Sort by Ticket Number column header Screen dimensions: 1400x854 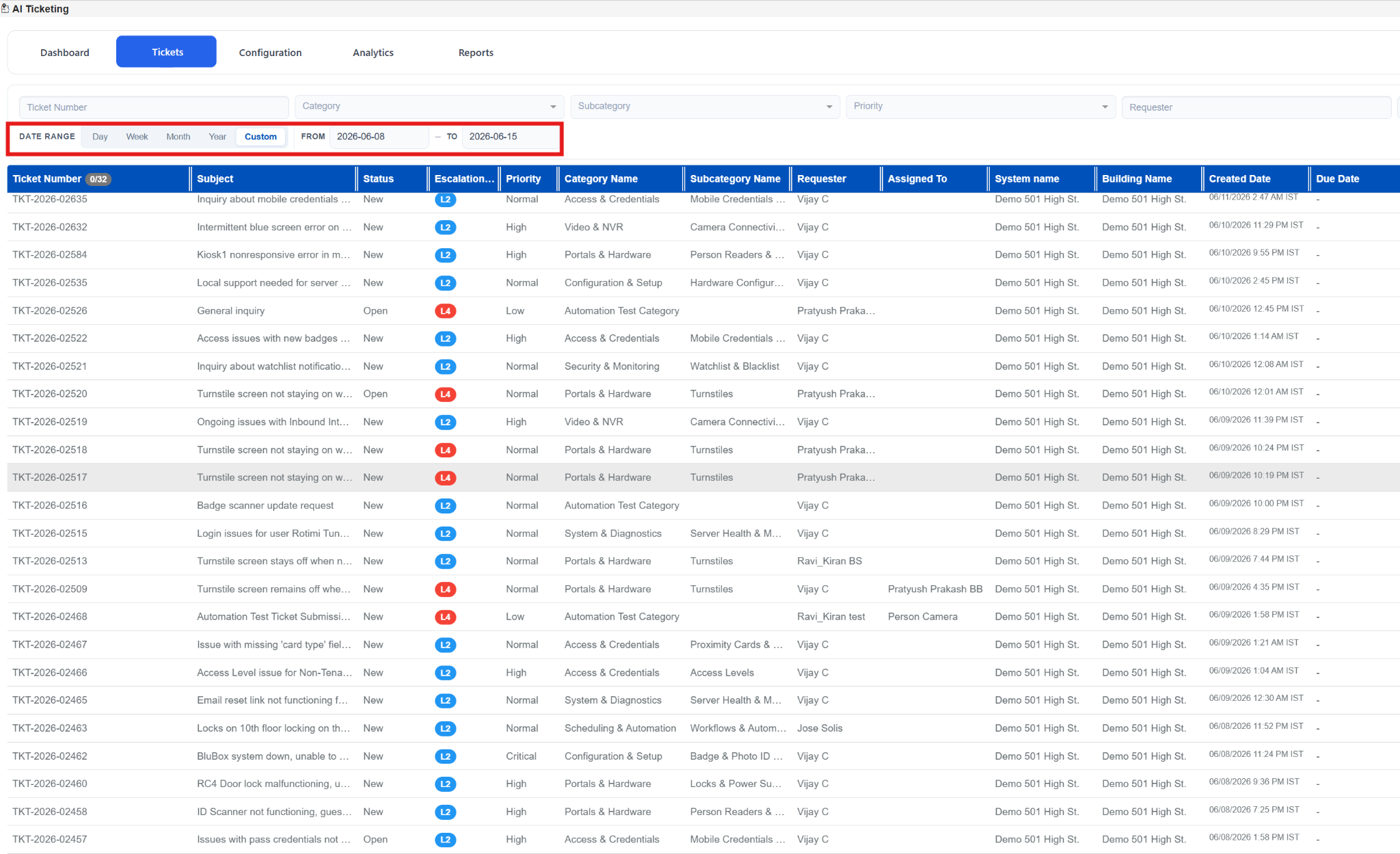[47, 179]
